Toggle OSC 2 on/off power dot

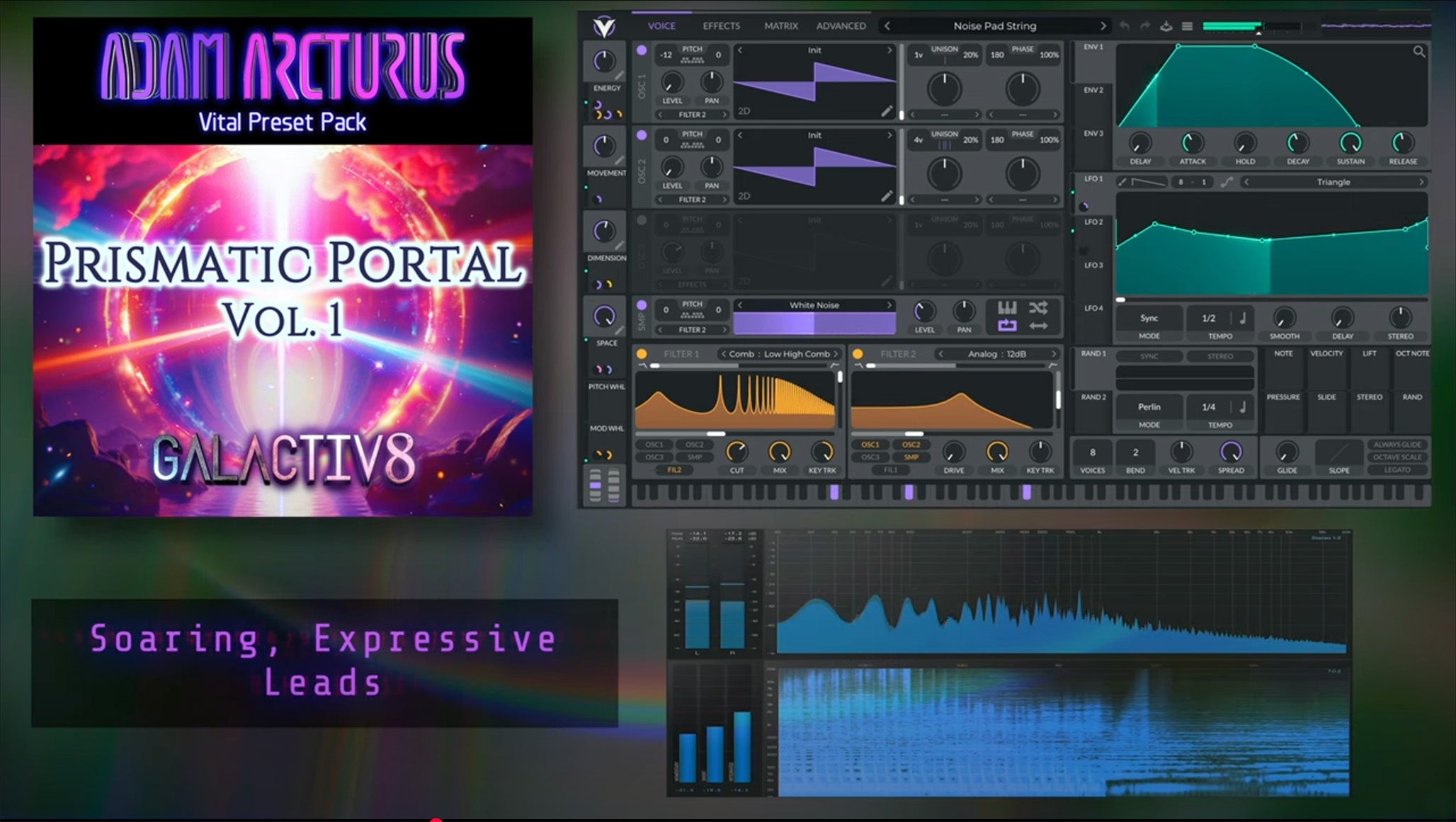pos(642,135)
